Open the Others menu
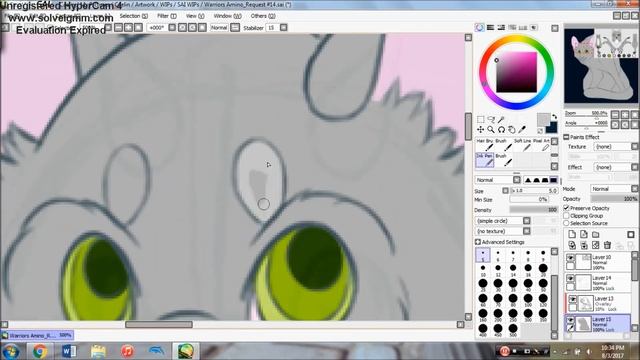The width and height of the screenshot is (640, 360). pyautogui.click(x=263, y=16)
